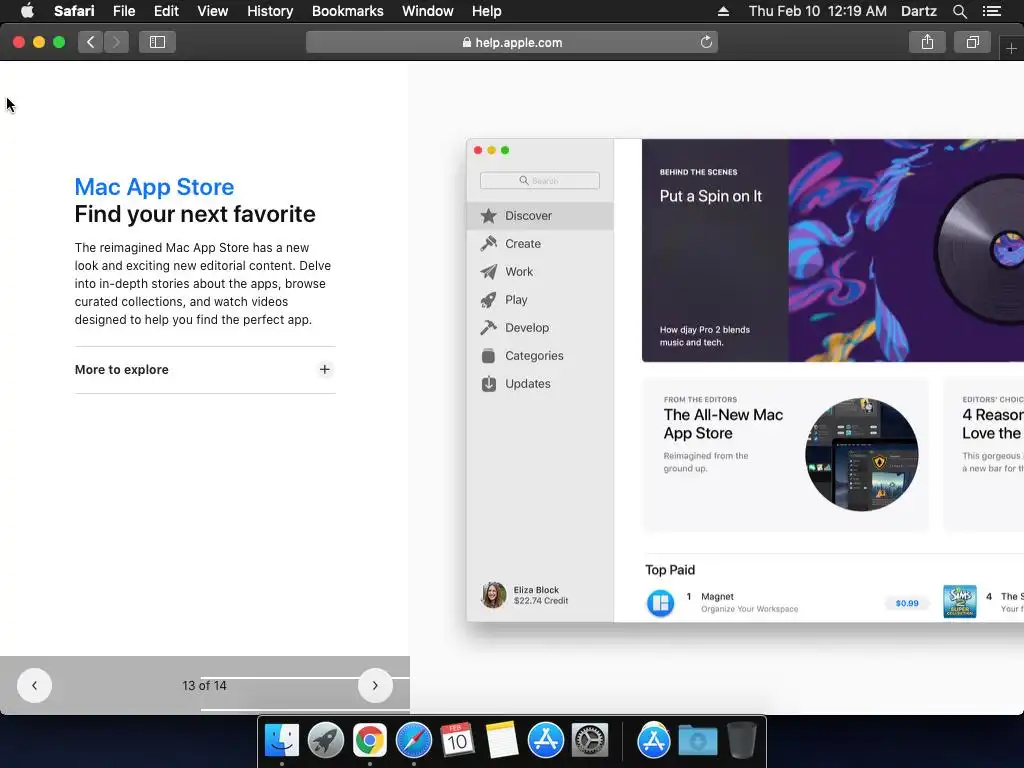Image resolution: width=1024 pixels, height=768 pixels.
Task: Click the Top Paid heading
Action: (670, 570)
